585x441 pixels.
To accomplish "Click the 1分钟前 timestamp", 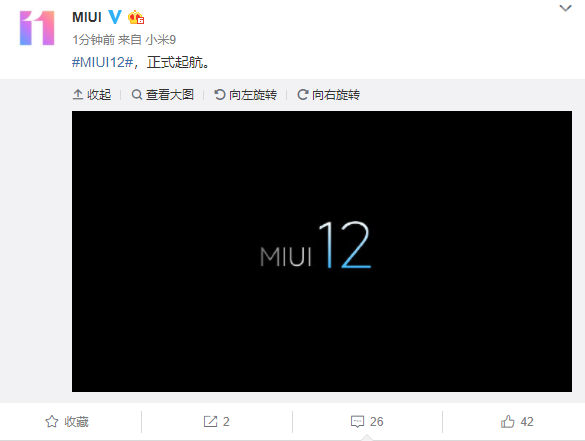I will (93, 40).
